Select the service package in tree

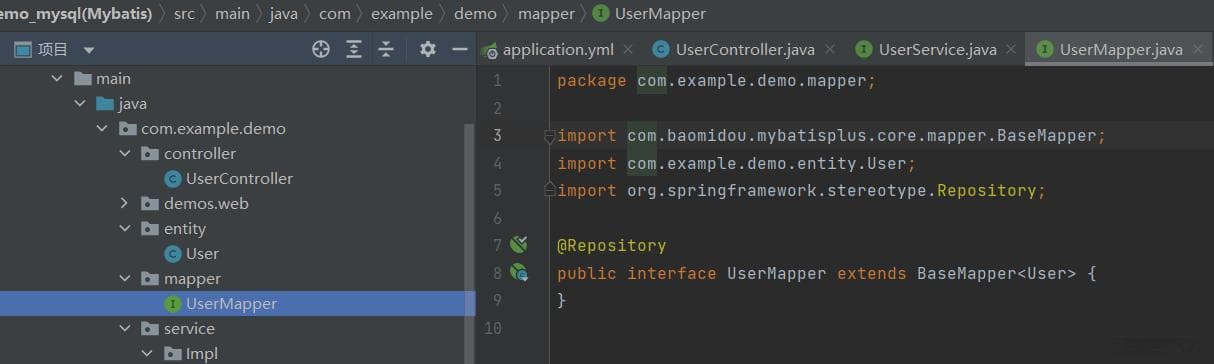189,329
